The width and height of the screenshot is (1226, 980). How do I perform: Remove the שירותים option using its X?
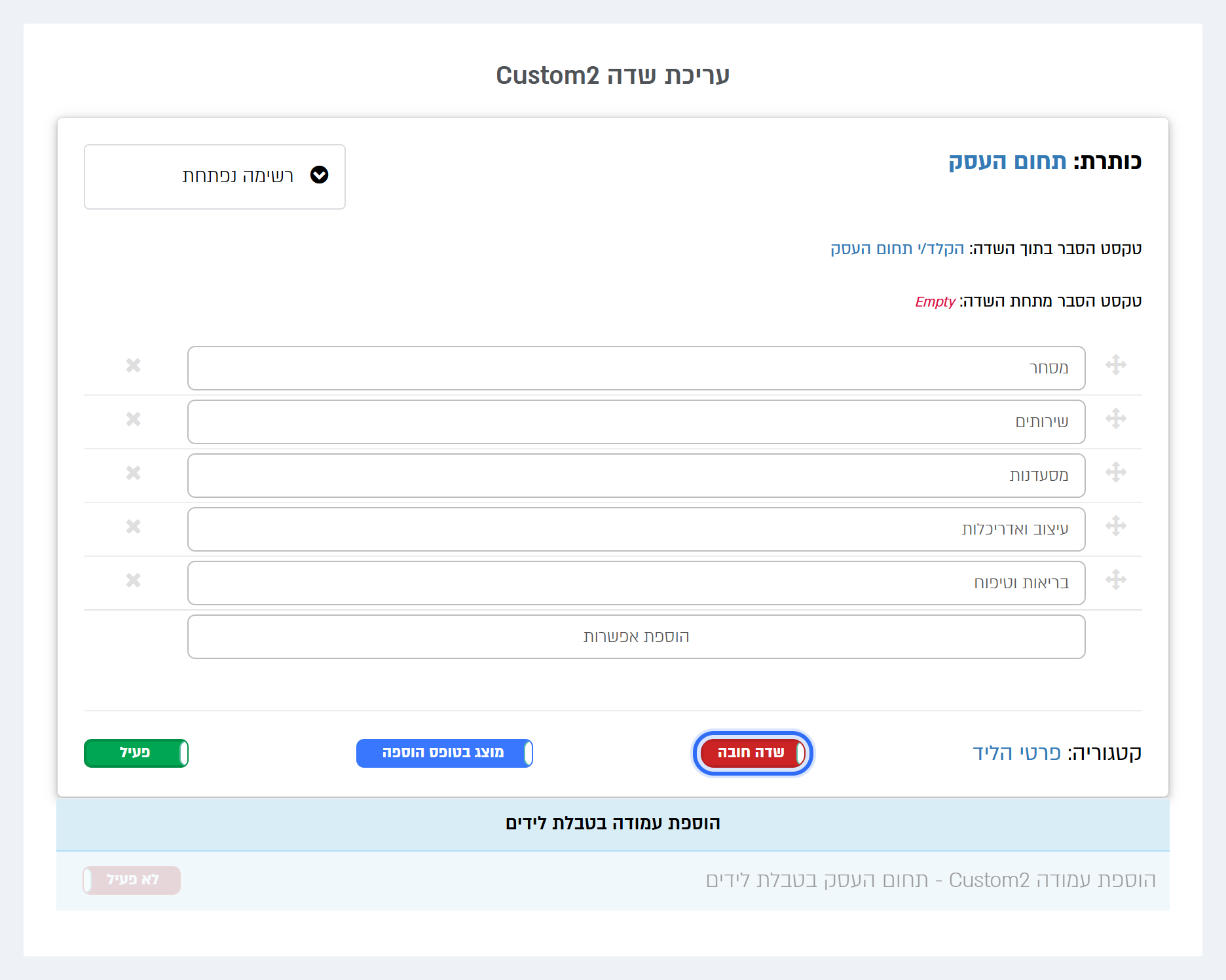coord(134,419)
